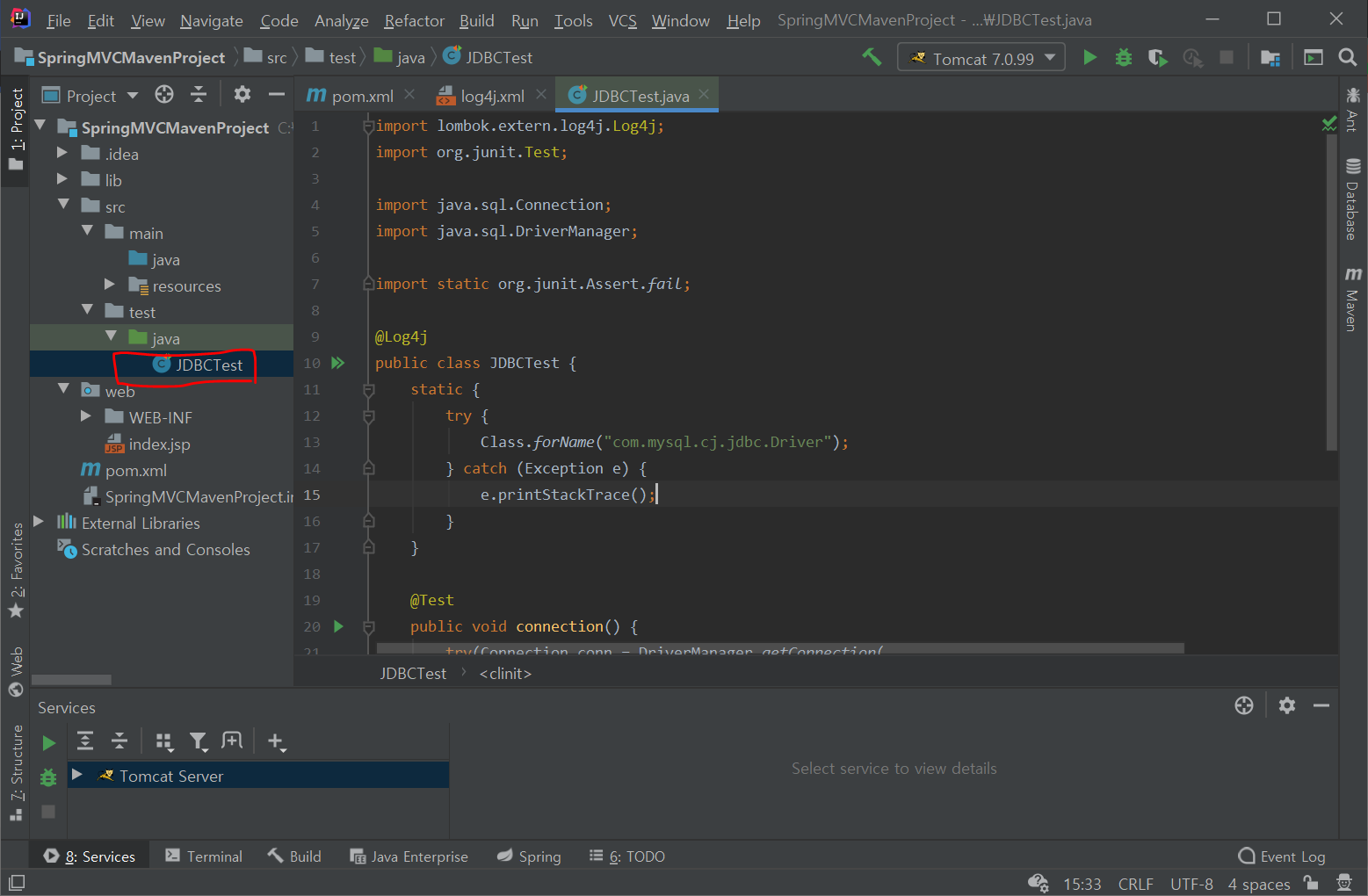Collapse the main folder
1368x896 pixels.
pyautogui.click(x=87, y=231)
